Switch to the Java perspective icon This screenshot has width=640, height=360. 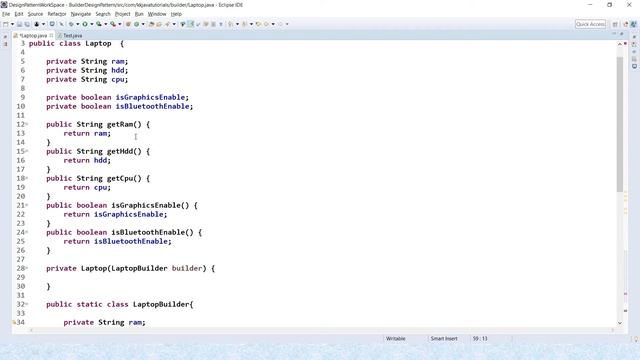click(633, 24)
